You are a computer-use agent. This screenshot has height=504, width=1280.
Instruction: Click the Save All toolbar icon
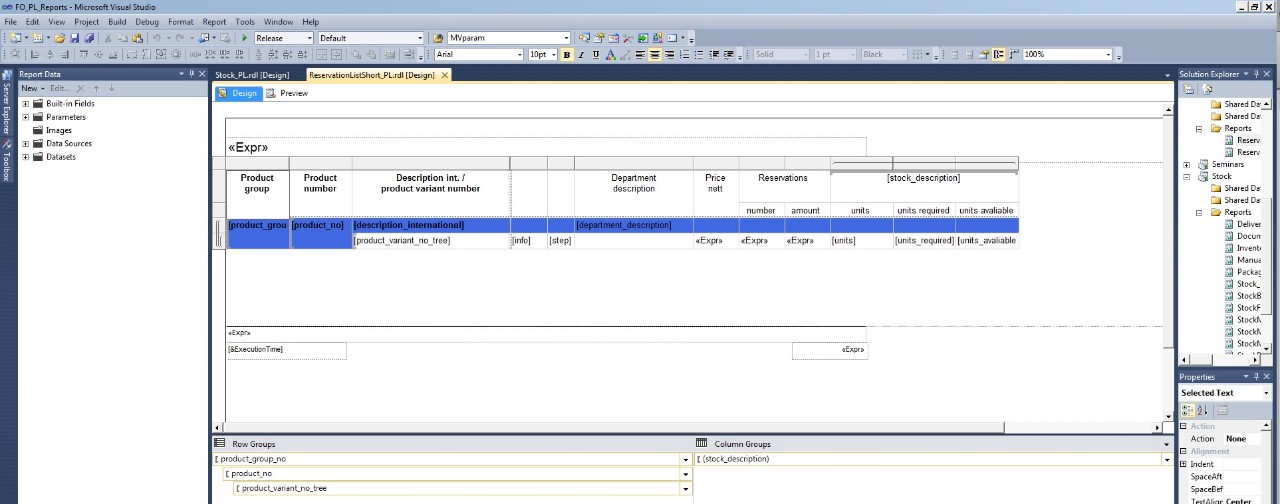89,38
